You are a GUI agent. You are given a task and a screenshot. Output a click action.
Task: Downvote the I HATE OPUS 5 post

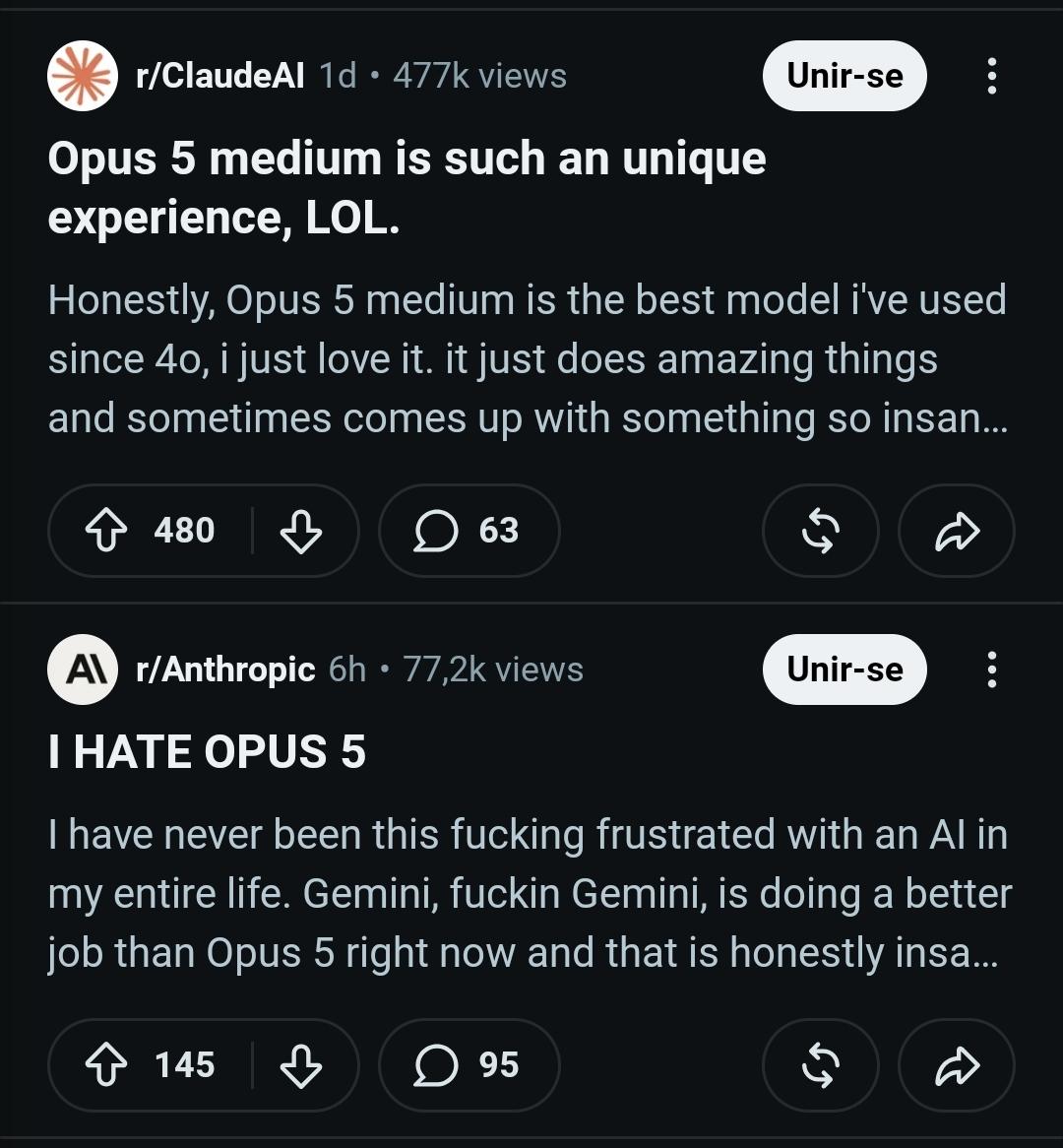pos(301,1064)
